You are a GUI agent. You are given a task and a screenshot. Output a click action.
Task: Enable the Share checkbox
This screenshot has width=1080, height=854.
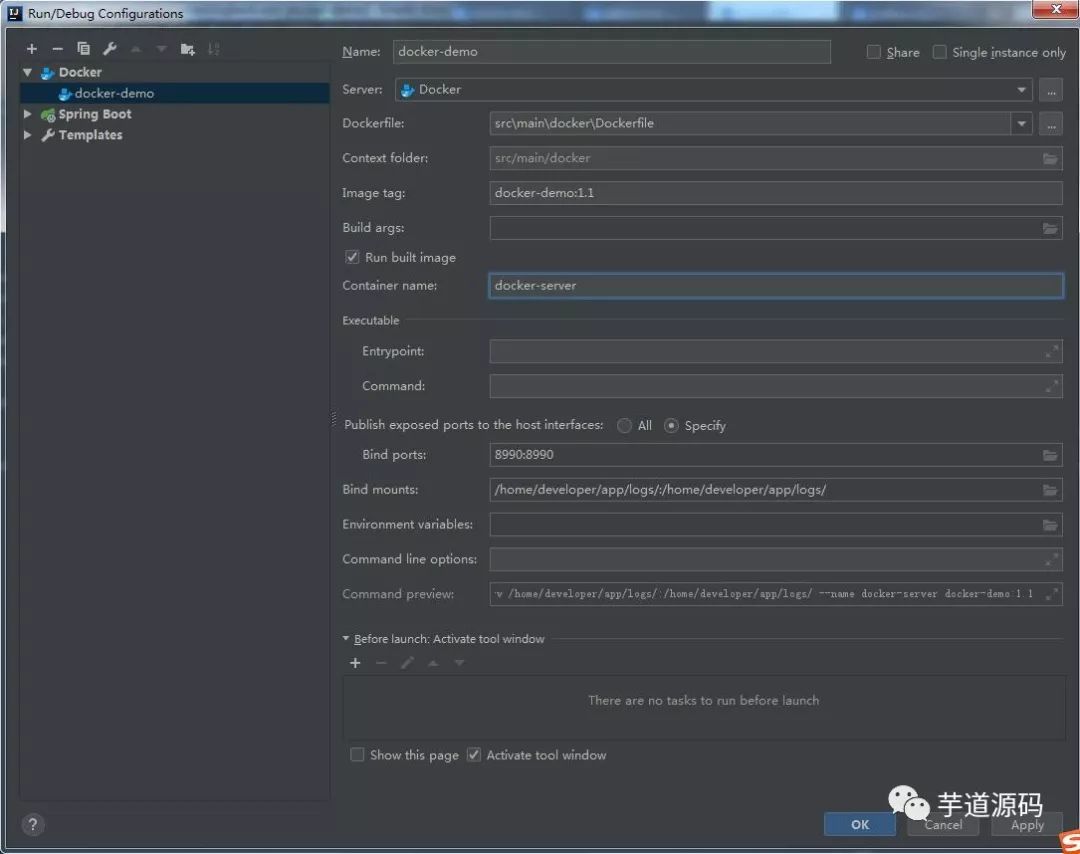[x=873, y=52]
